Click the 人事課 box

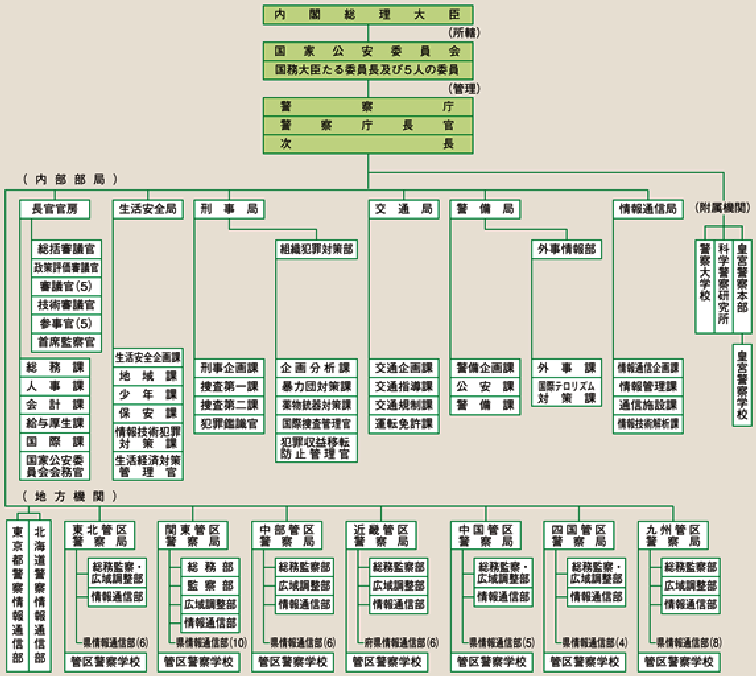[54, 386]
